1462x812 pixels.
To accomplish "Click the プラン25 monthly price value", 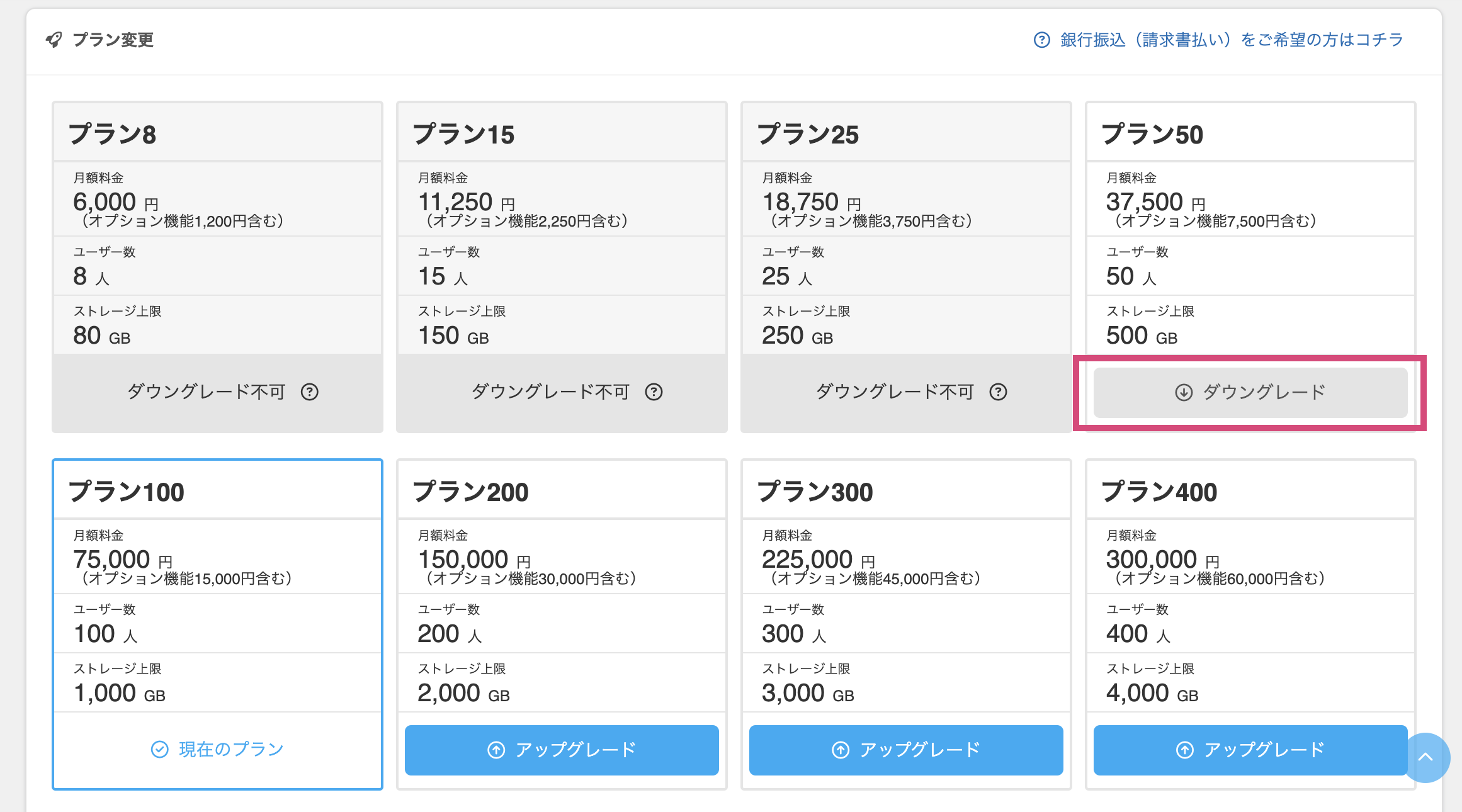I will (802, 201).
